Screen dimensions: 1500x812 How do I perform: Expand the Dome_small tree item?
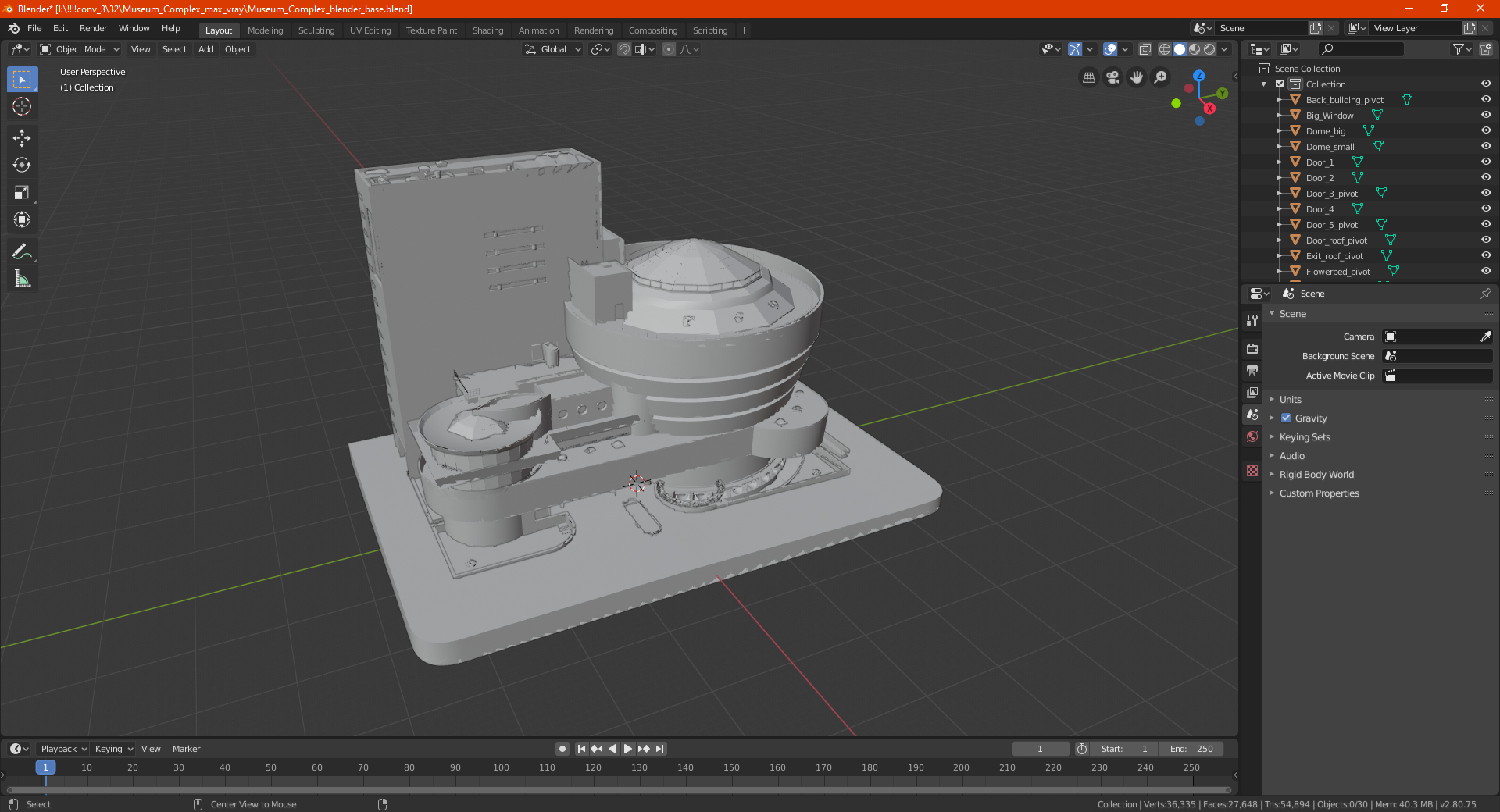coord(1280,147)
